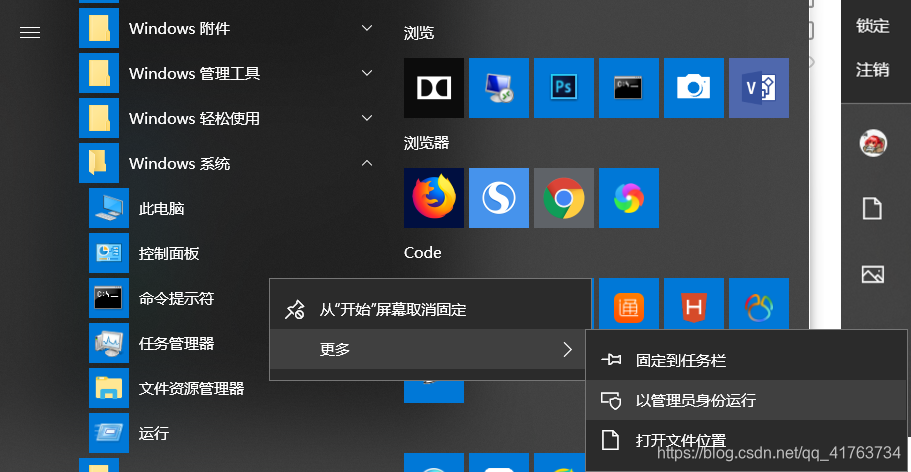The height and width of the screenshot is (472, 911).
Task: Open the colorful pinwheel browser tile
Action: click(629, 198)
